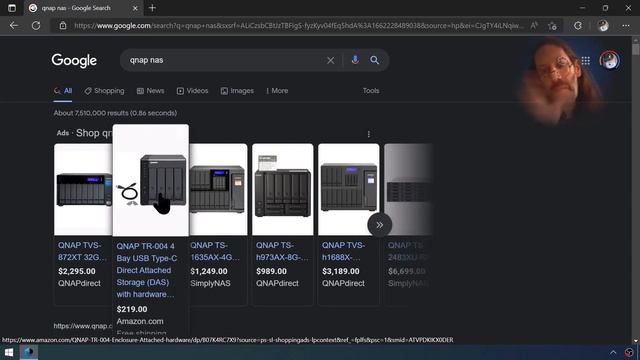640x360 pixels.
Task: Go back using browser back arrow
Action: pyautogui.click(x=14, y=26)
